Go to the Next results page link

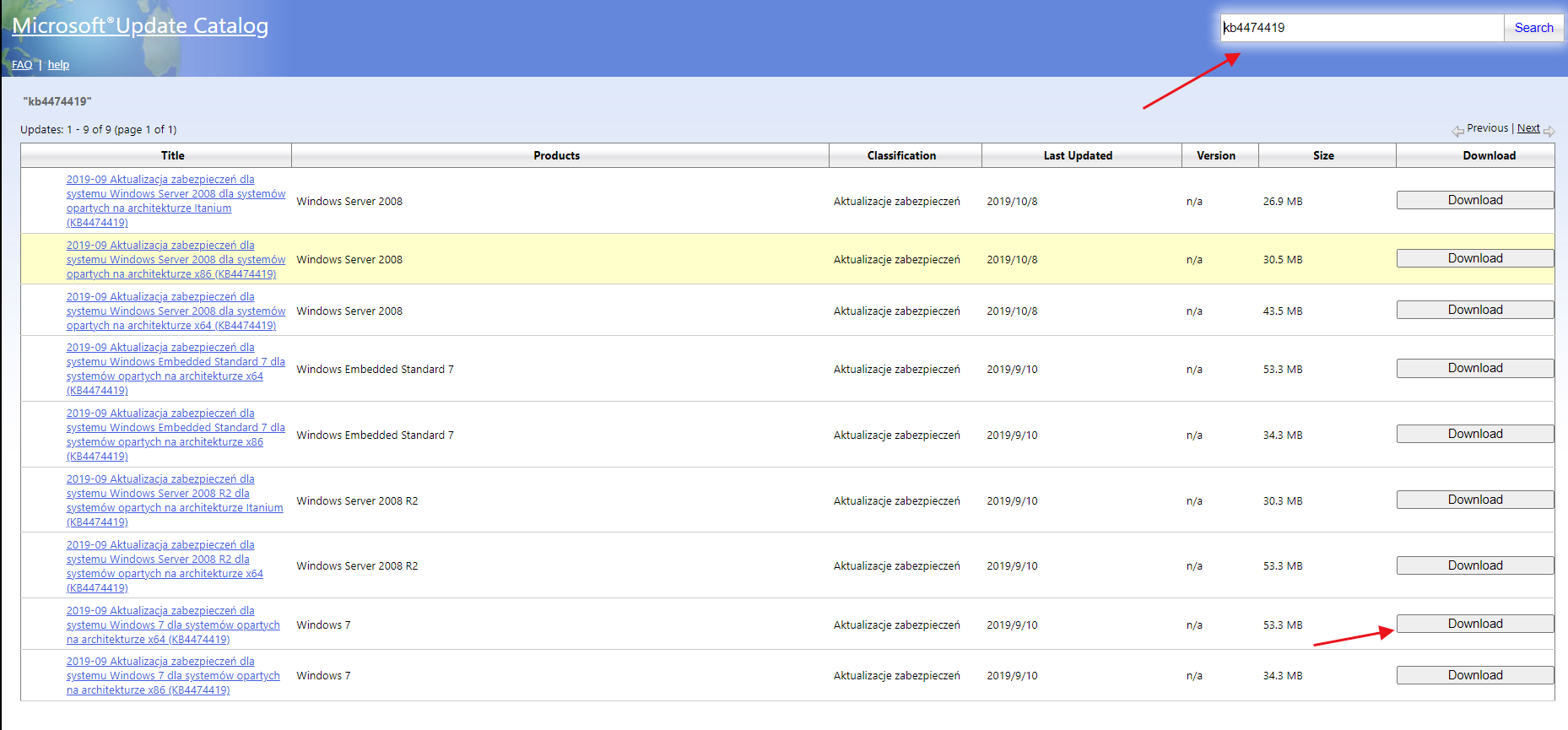tap(1528, 128)
